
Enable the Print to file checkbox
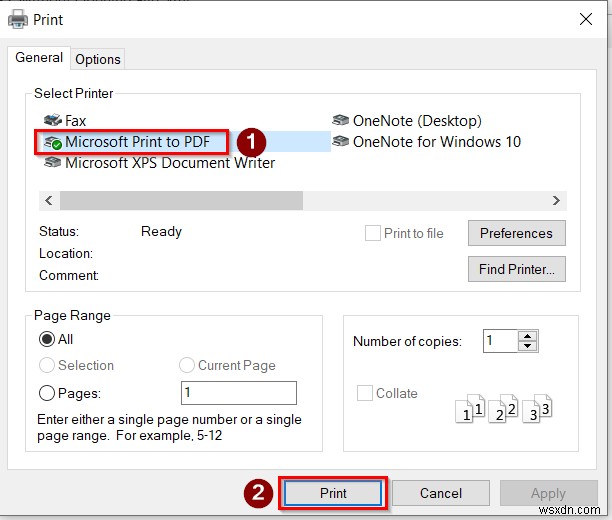click(372, 233)
